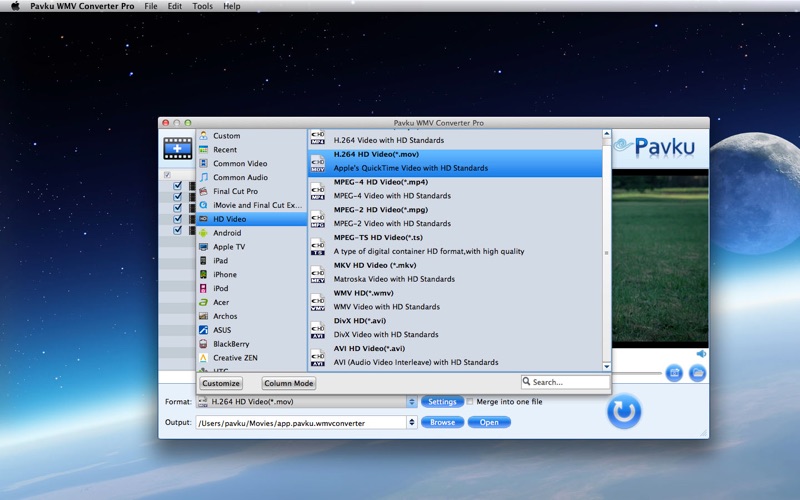The height and width of the screenshot is (500, 800).
Task: Click the preview playback progress slider
Action: (636, 373)
